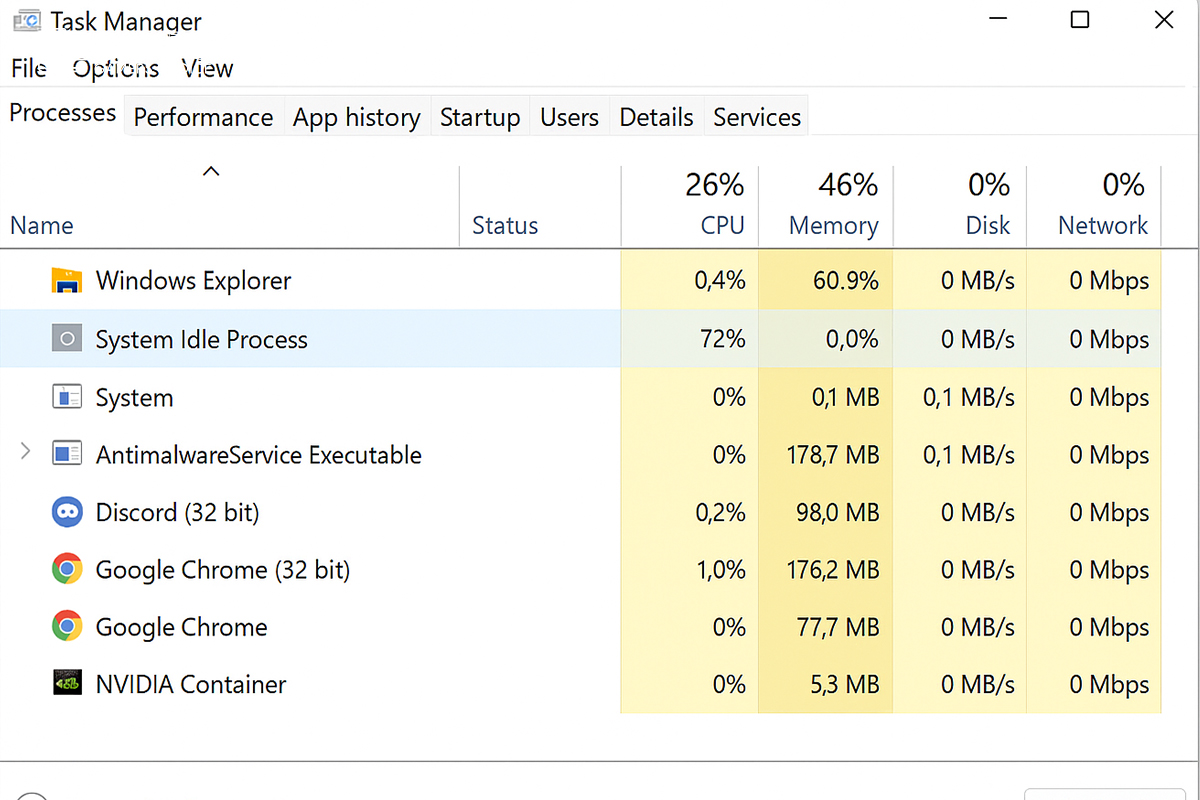Select the AntimalwareService Executable name
1200x800 pixels.
258,455
